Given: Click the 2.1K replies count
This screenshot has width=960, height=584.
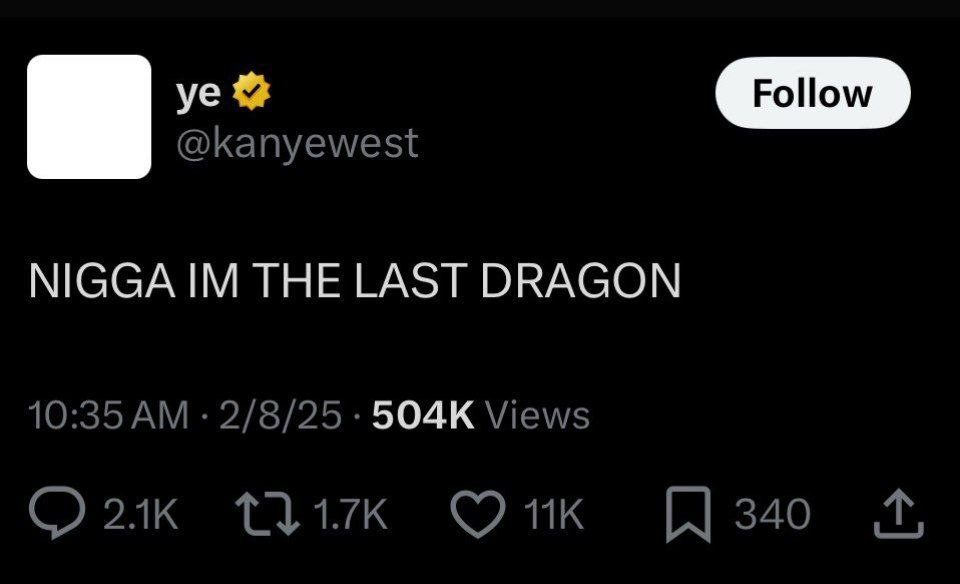Looking at the screenshot, I should pyautogui.click(x=141, y=514).
